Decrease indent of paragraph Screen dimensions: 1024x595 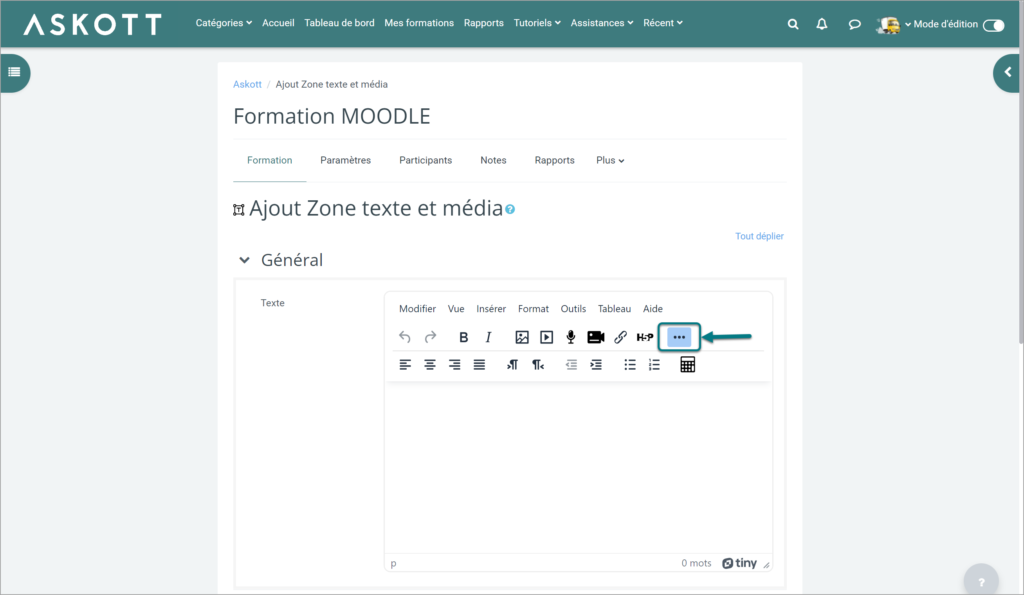571,364
